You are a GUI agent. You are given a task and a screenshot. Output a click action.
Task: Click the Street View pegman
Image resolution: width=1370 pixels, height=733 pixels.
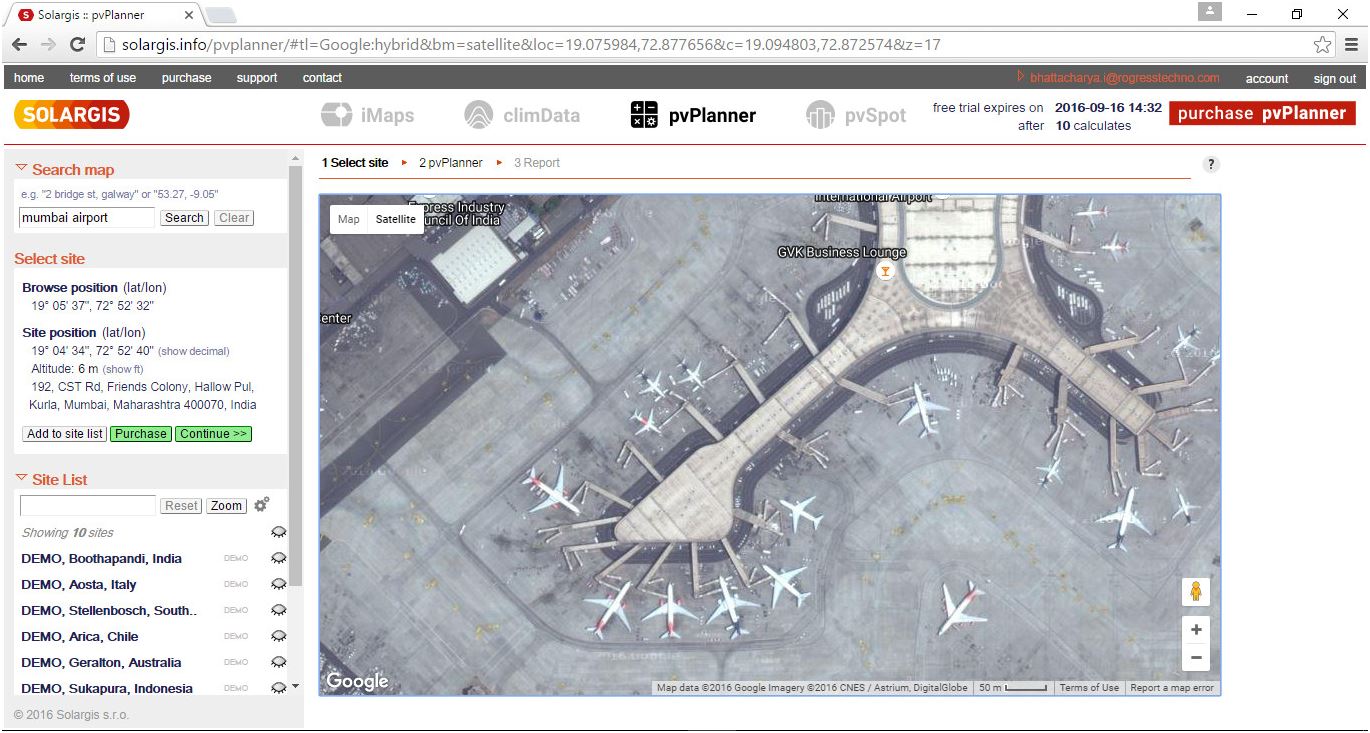[1196, 592]
